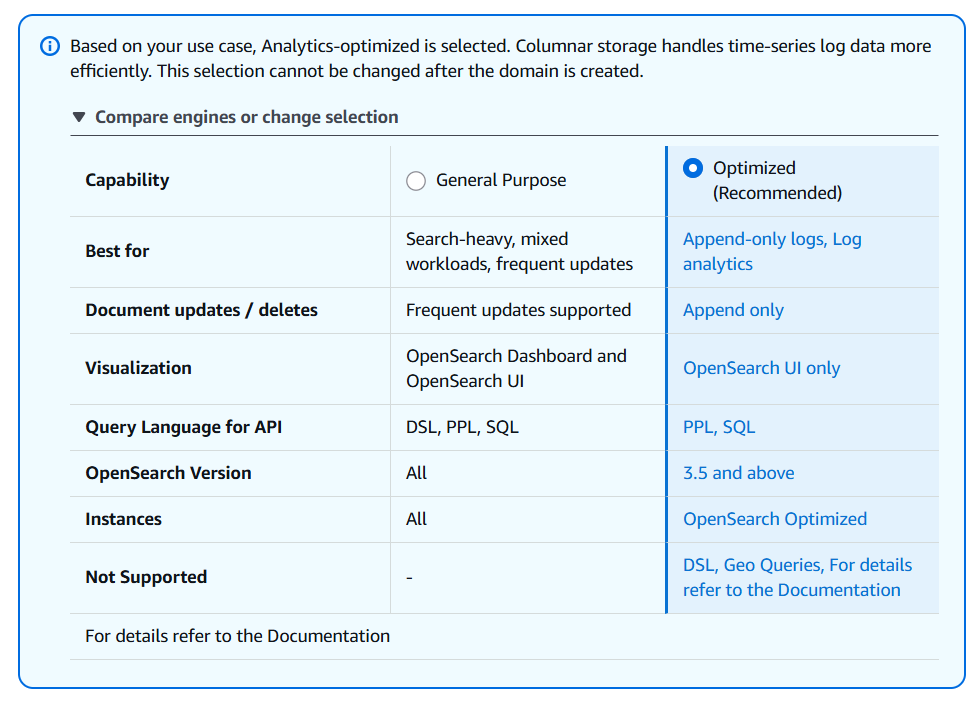This screenshot has width=976, height=701.
Task: Click 'Query Language for API' row label
Action: [184, 427]
